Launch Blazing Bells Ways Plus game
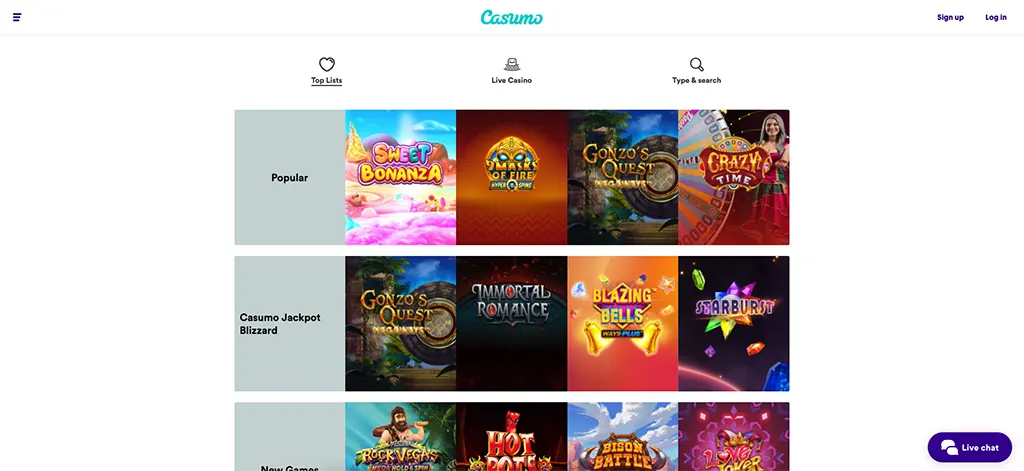 click(622, 323)
